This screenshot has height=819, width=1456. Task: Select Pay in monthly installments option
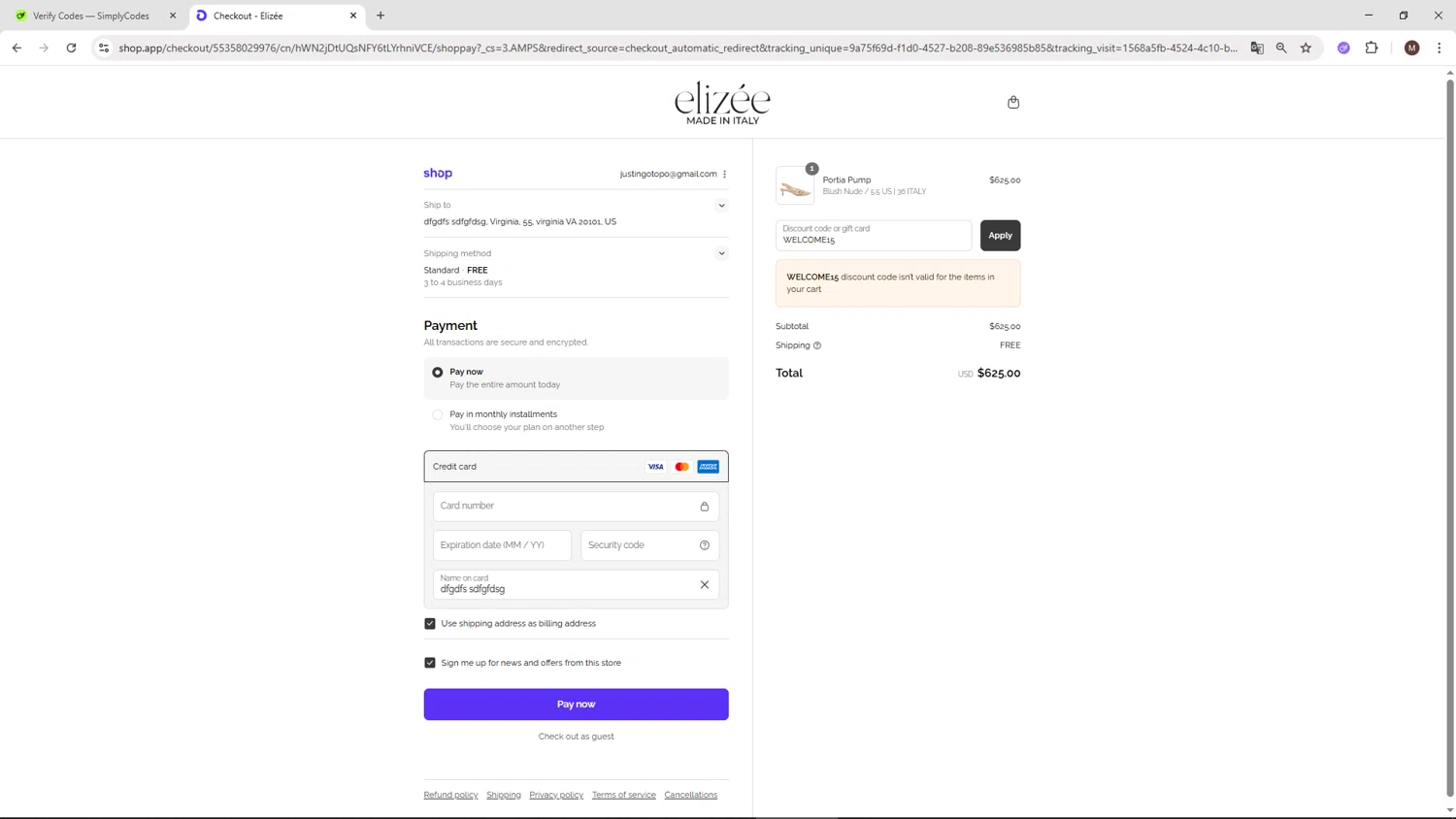pyautogui.click(x=438, y=414)
